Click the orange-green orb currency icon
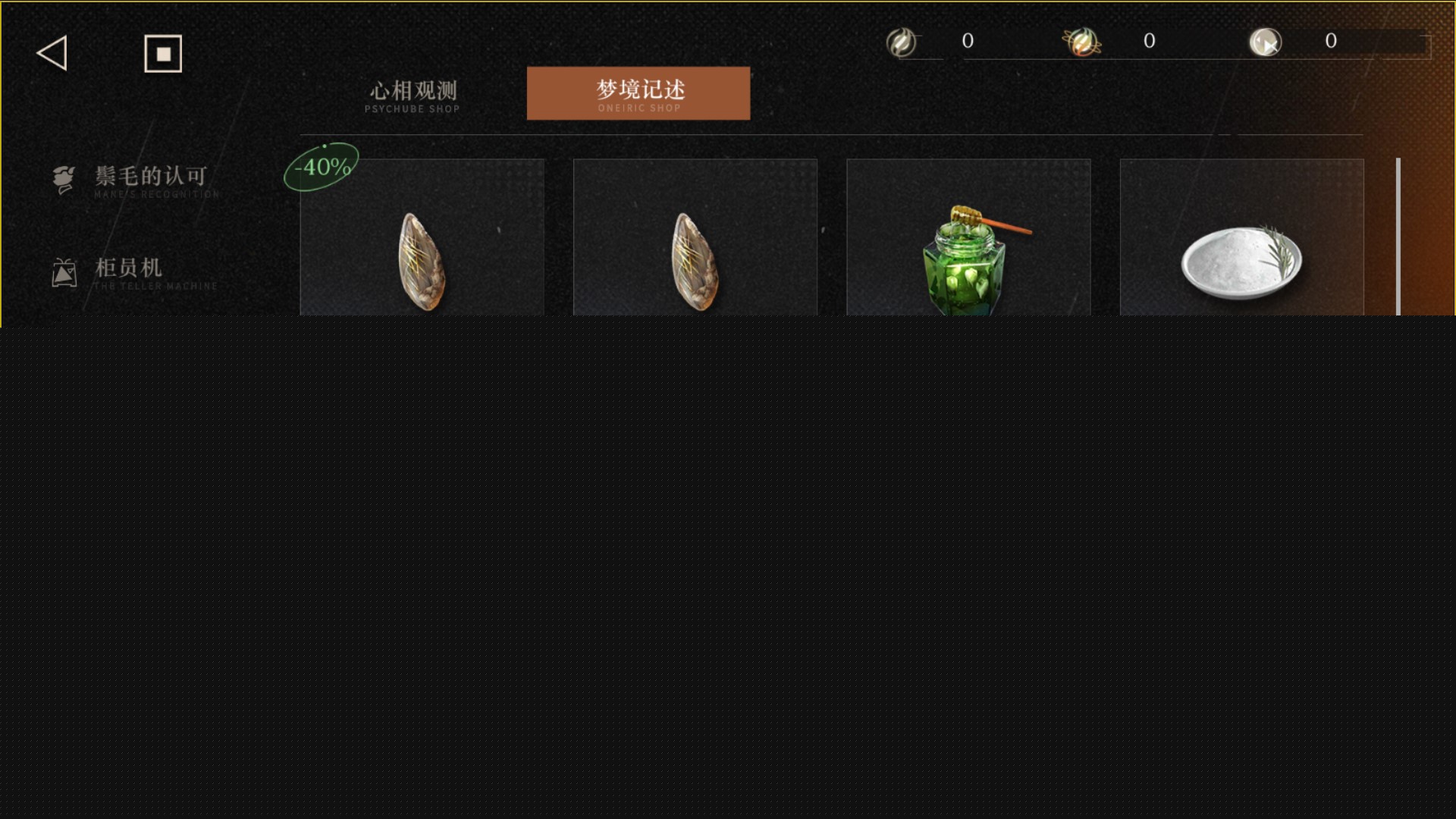Image resolution: width=1456 pixels, height=819 pixels. point(1082,42)
